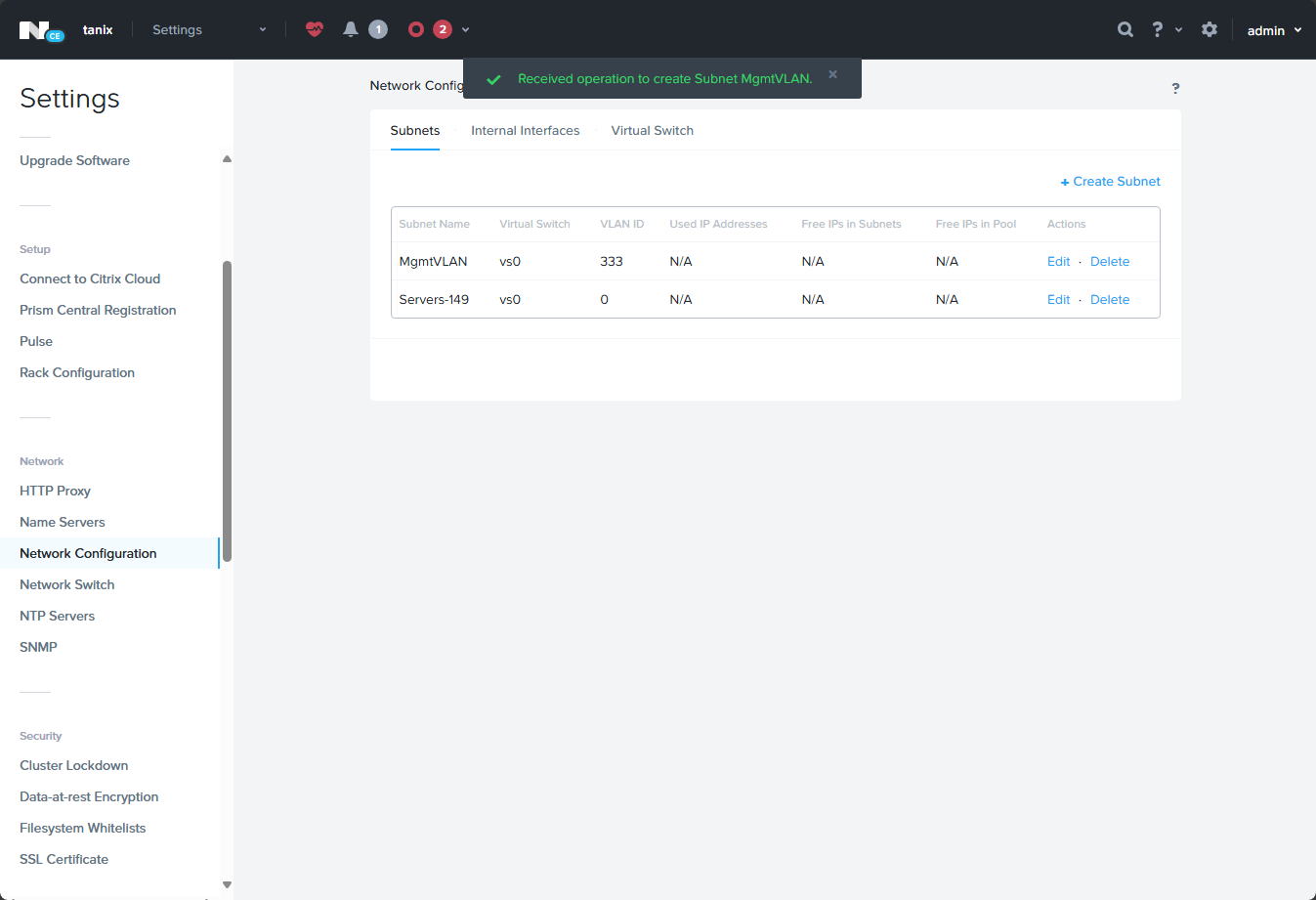Click the page help question mark
The height and width of the screenshot is (900, 1316).
(1175, 88)
